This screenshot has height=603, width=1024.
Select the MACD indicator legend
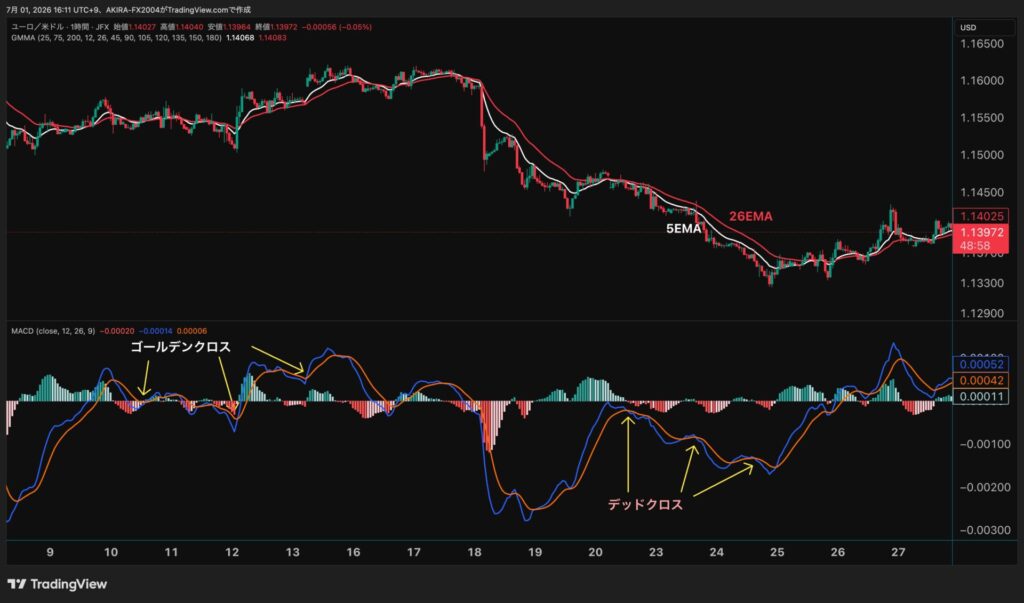pyautogui.click(x=52, y=331)
